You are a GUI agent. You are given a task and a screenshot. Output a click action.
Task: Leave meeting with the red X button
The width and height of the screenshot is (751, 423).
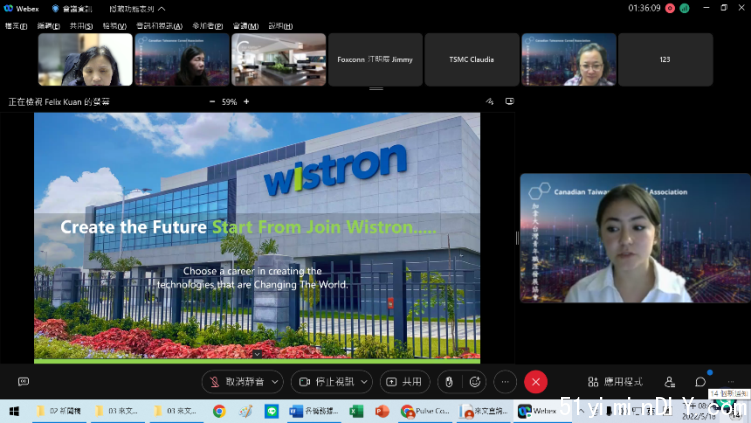pos(535,382)
